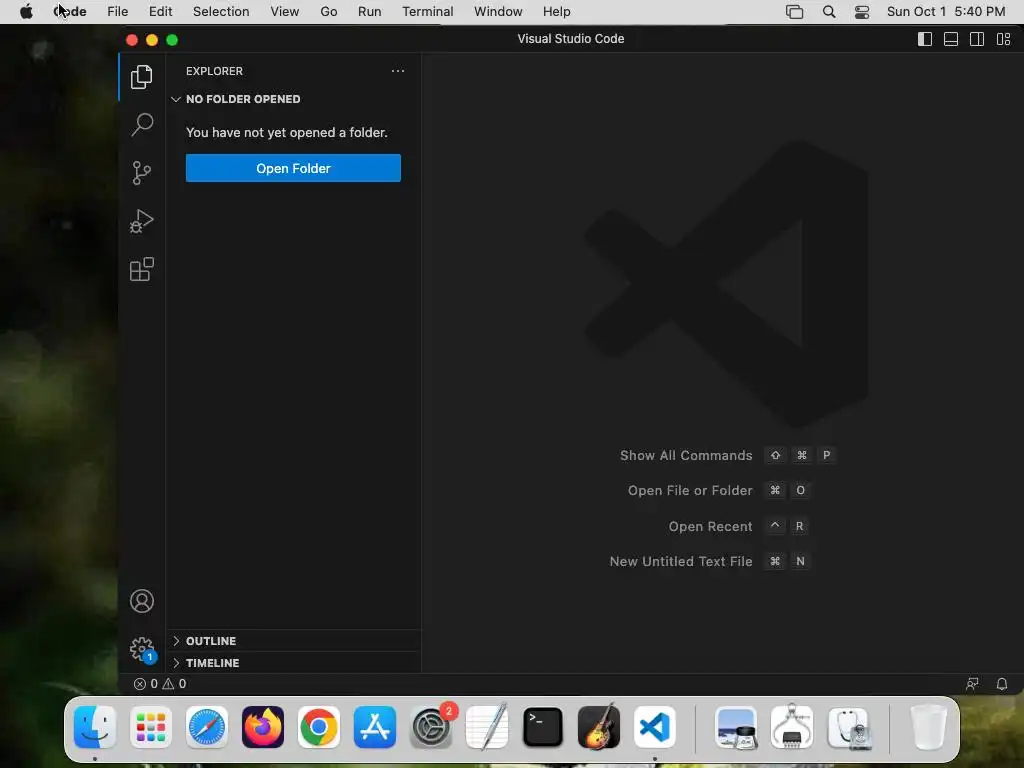The image size is (1024, 768).
Task: Show errors and warnings count in status bar
Action: [x=160, y=684]
